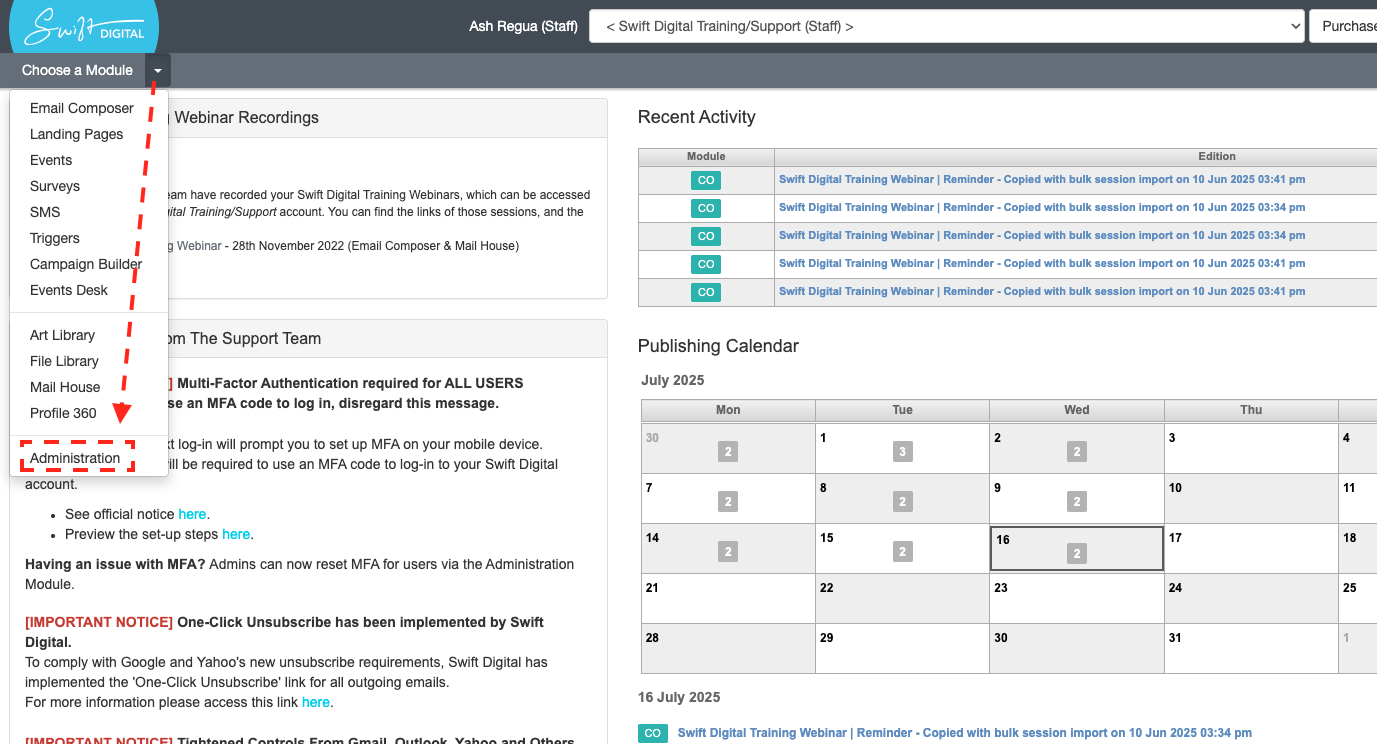The width and height of the screenshot is (1377, 744).
Task: Click the Ash Regua (Staff) user name
Action: [x=523, y=26]
